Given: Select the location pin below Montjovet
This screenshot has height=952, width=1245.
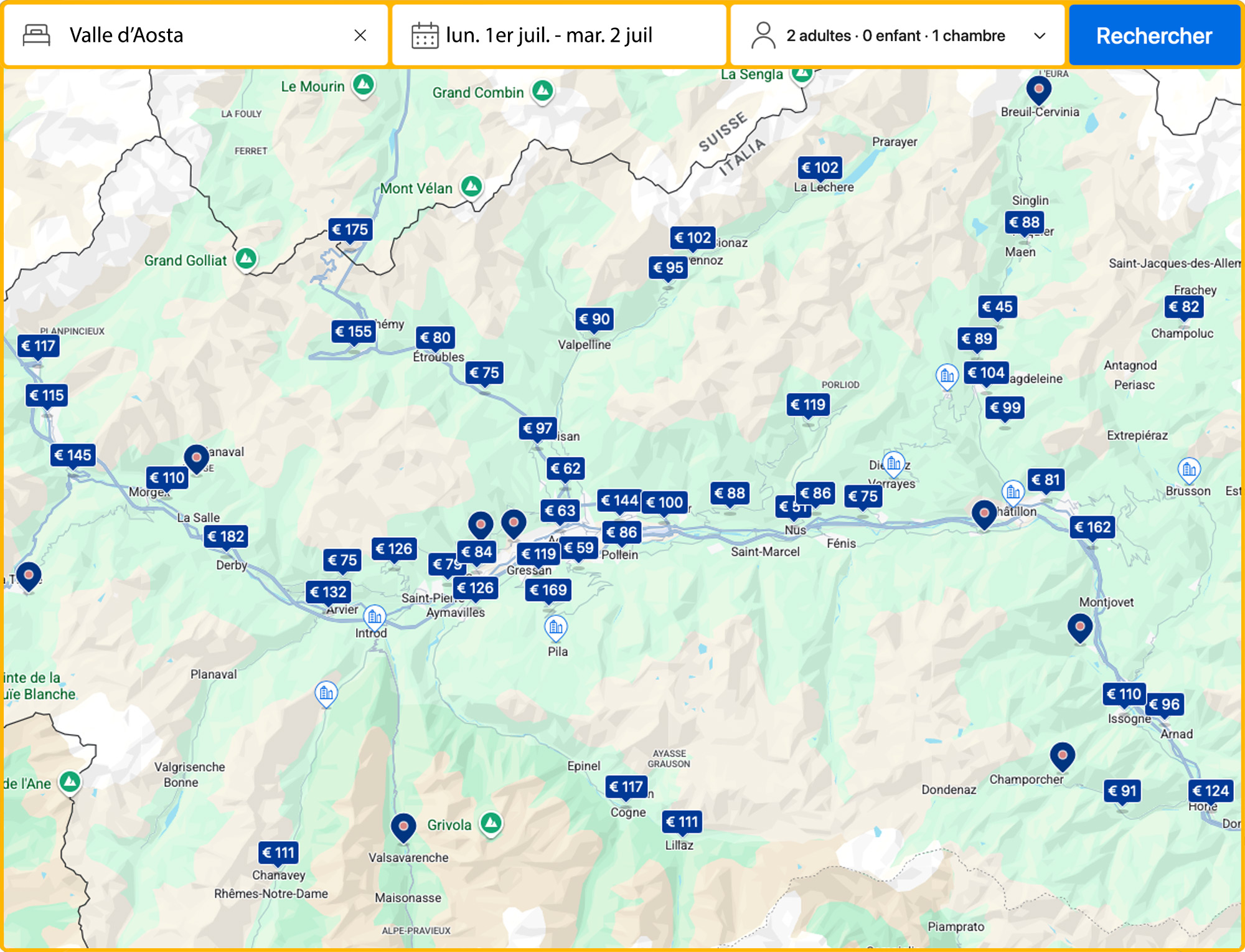Looking at the screenshot, I should (1080, 627).
